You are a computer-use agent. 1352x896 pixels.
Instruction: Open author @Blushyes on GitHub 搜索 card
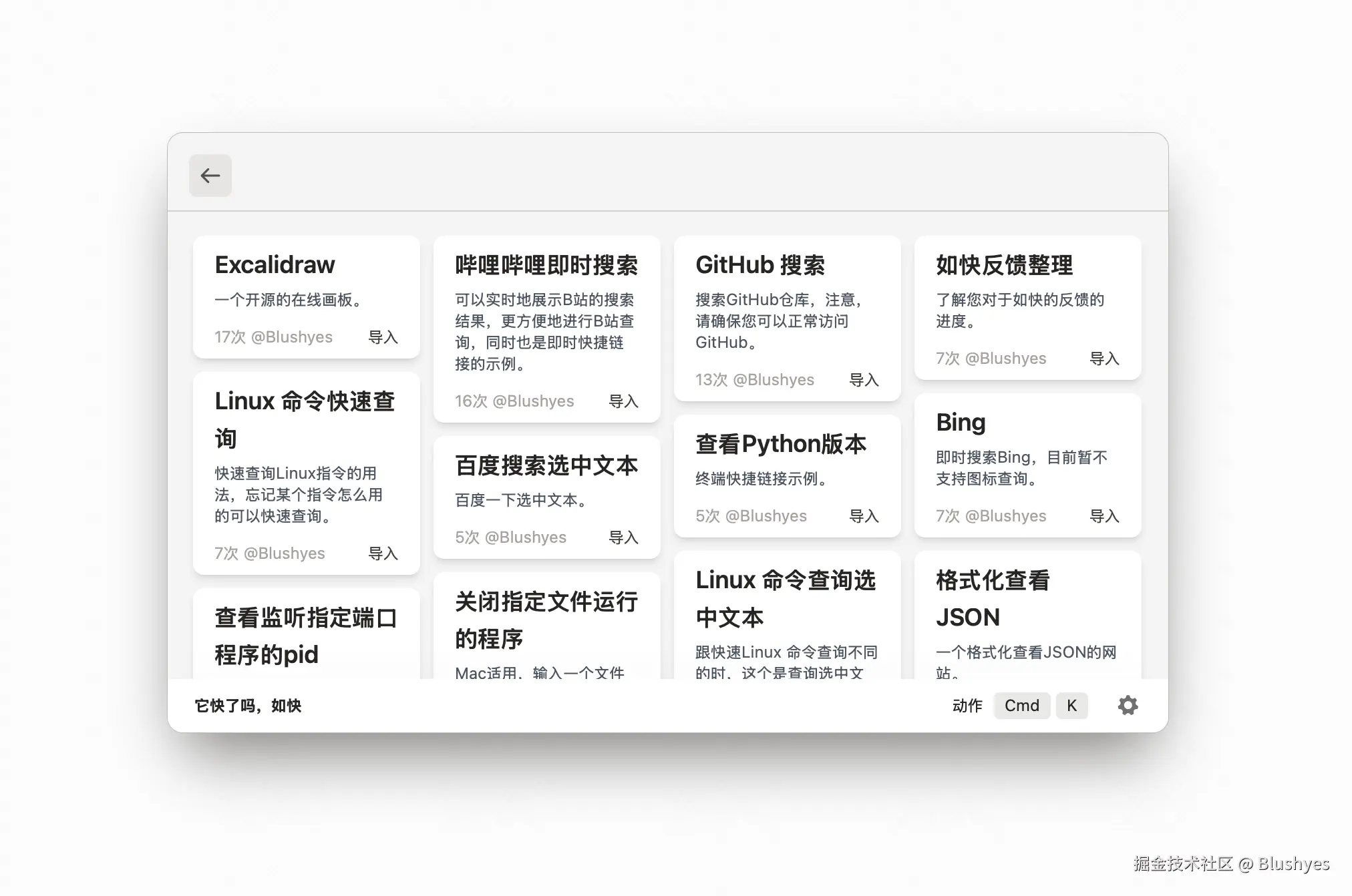[x=774, y=380]
